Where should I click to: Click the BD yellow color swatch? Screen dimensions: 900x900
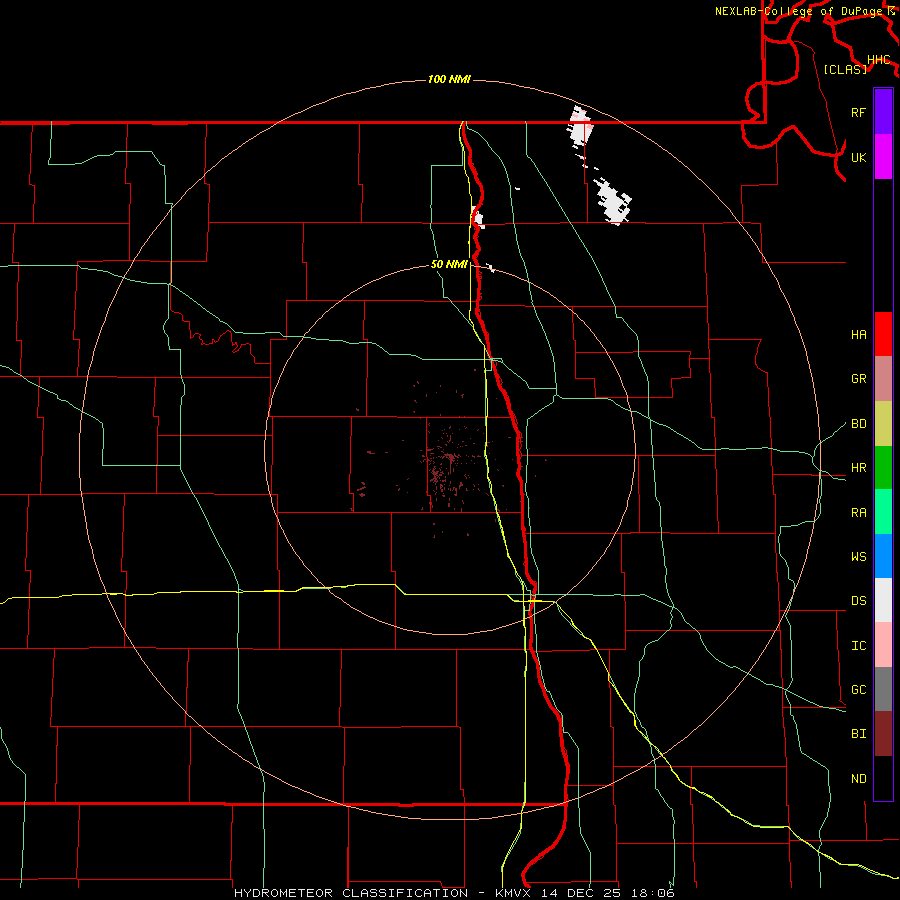(883, 423)
